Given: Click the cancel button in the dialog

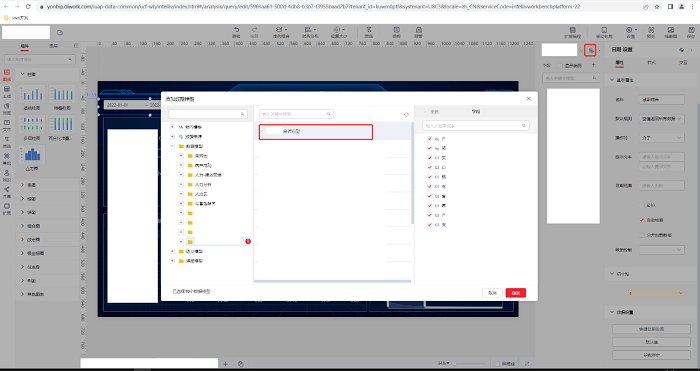Looking at the screenshot, I should point(492,293).
